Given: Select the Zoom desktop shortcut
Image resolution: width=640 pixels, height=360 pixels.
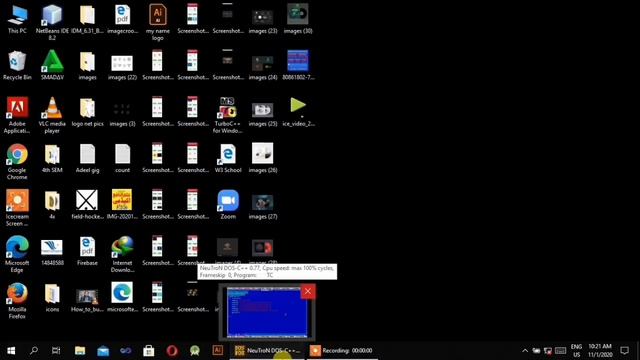Looking at the screenshot, I should 228,205.
